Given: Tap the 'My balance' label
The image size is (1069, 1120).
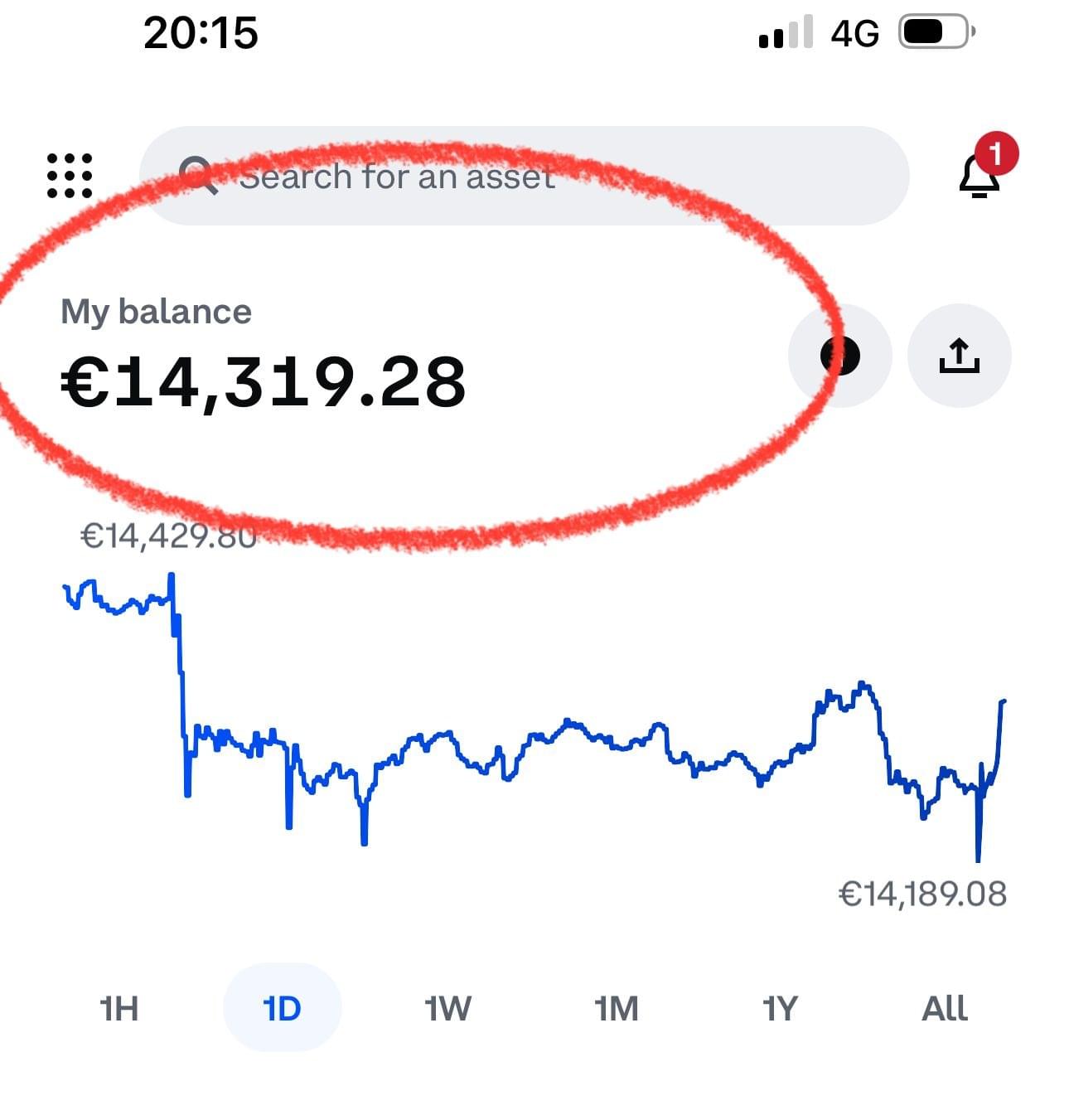Looking at the screenshot, I should pos(156,312).
